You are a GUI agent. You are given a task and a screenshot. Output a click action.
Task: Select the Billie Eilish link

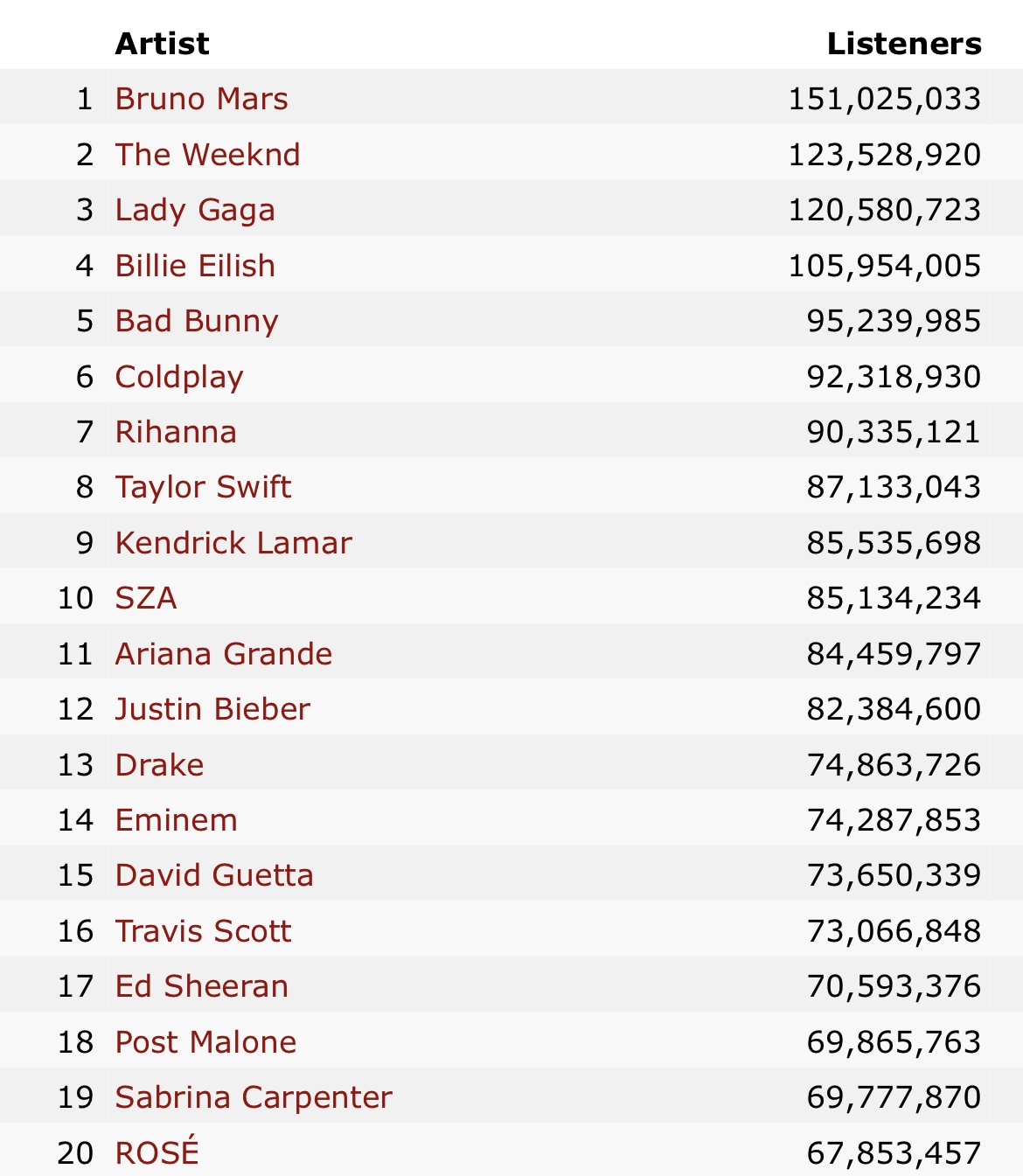coord(195,266)
